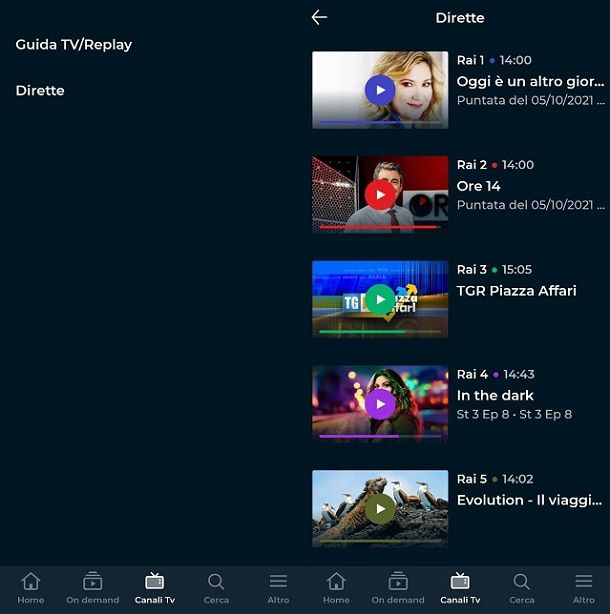Select Canali Tv icon in left screen bar
Screen dimensions: 610x614
(155, 581)
